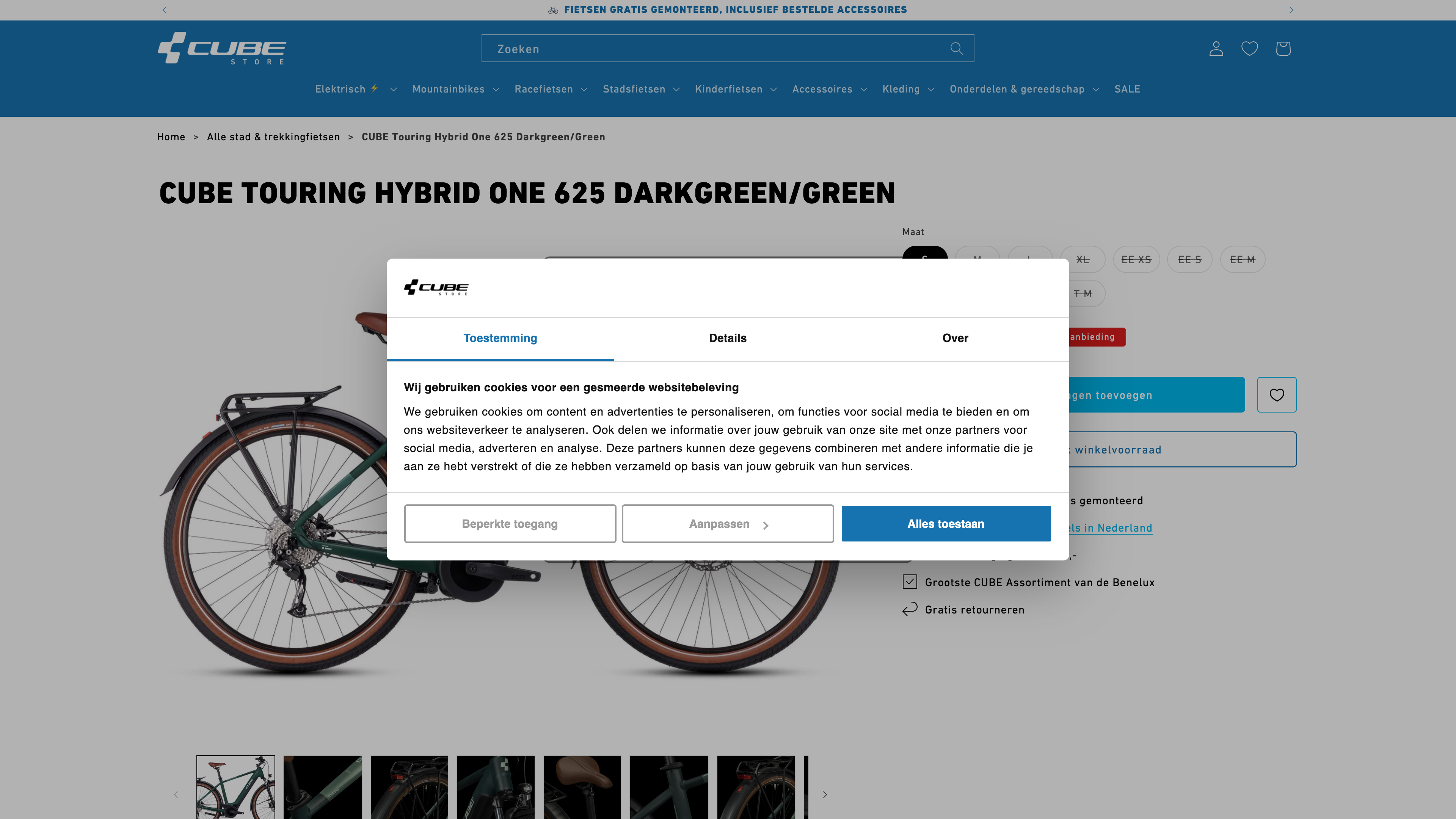1456x819 pixels.
Task: Click the next announcement arrow at top right
Action: 1291,9
